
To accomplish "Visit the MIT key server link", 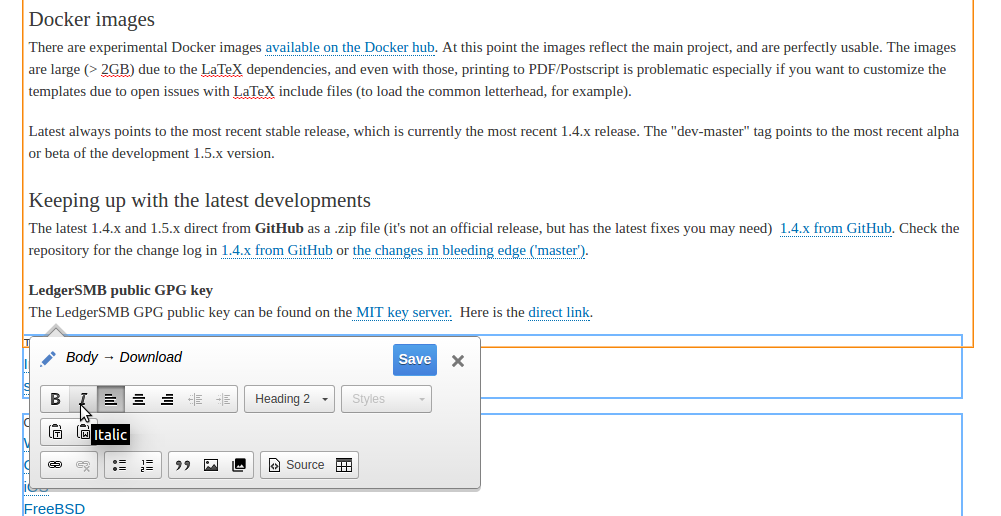I will pos(403,312).
